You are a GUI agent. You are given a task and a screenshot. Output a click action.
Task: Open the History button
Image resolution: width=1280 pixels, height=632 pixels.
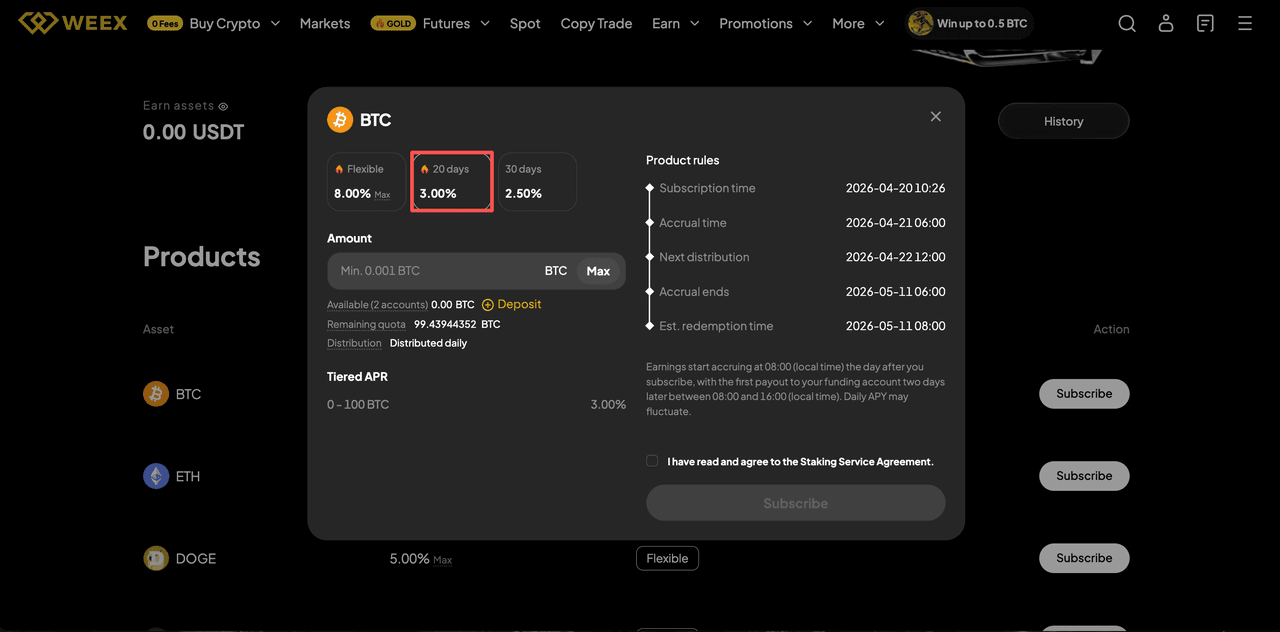1064,121
